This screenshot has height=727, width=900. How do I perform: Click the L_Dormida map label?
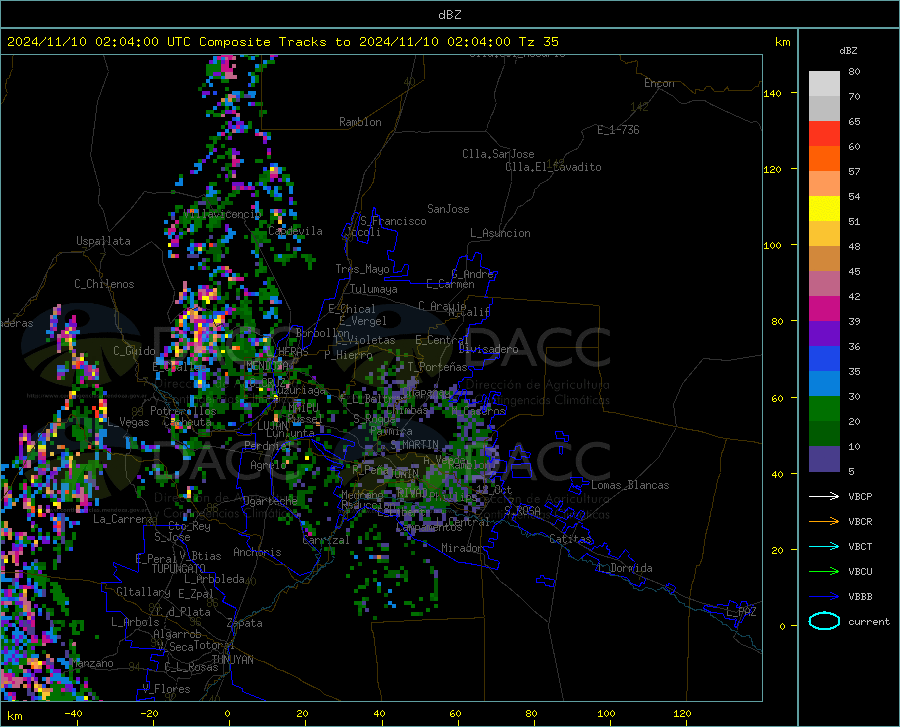[624, 568]
